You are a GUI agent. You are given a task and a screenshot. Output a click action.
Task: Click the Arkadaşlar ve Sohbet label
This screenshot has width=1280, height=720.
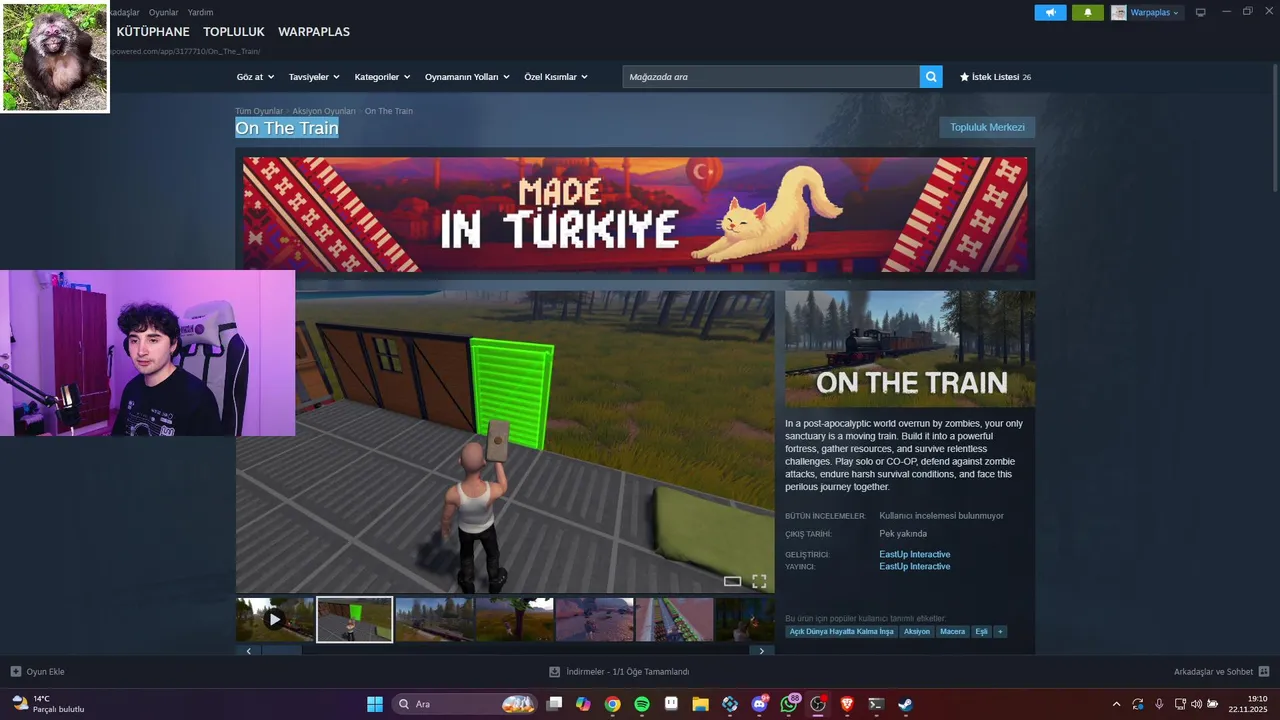tap(1213, 672)
